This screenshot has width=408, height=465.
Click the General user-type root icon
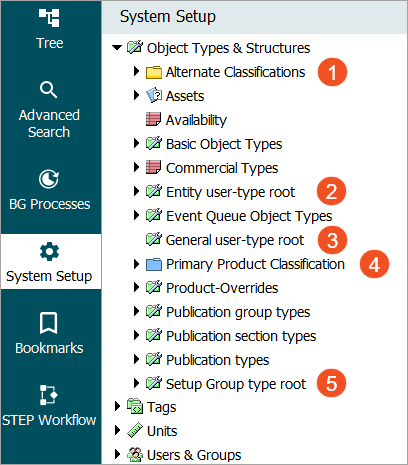point(154,240)
